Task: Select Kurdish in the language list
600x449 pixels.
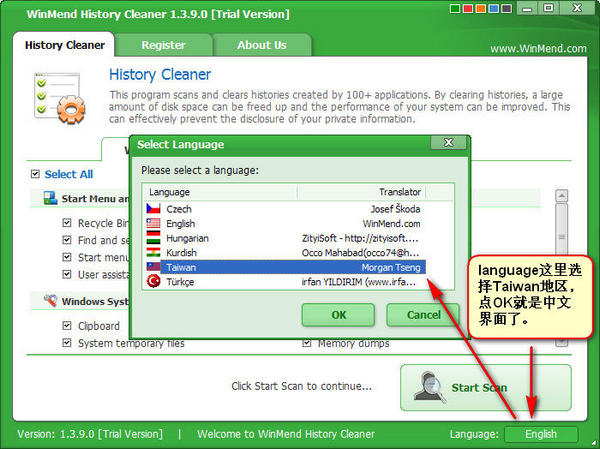Action: pyautogui.click(x=181, y=253)
